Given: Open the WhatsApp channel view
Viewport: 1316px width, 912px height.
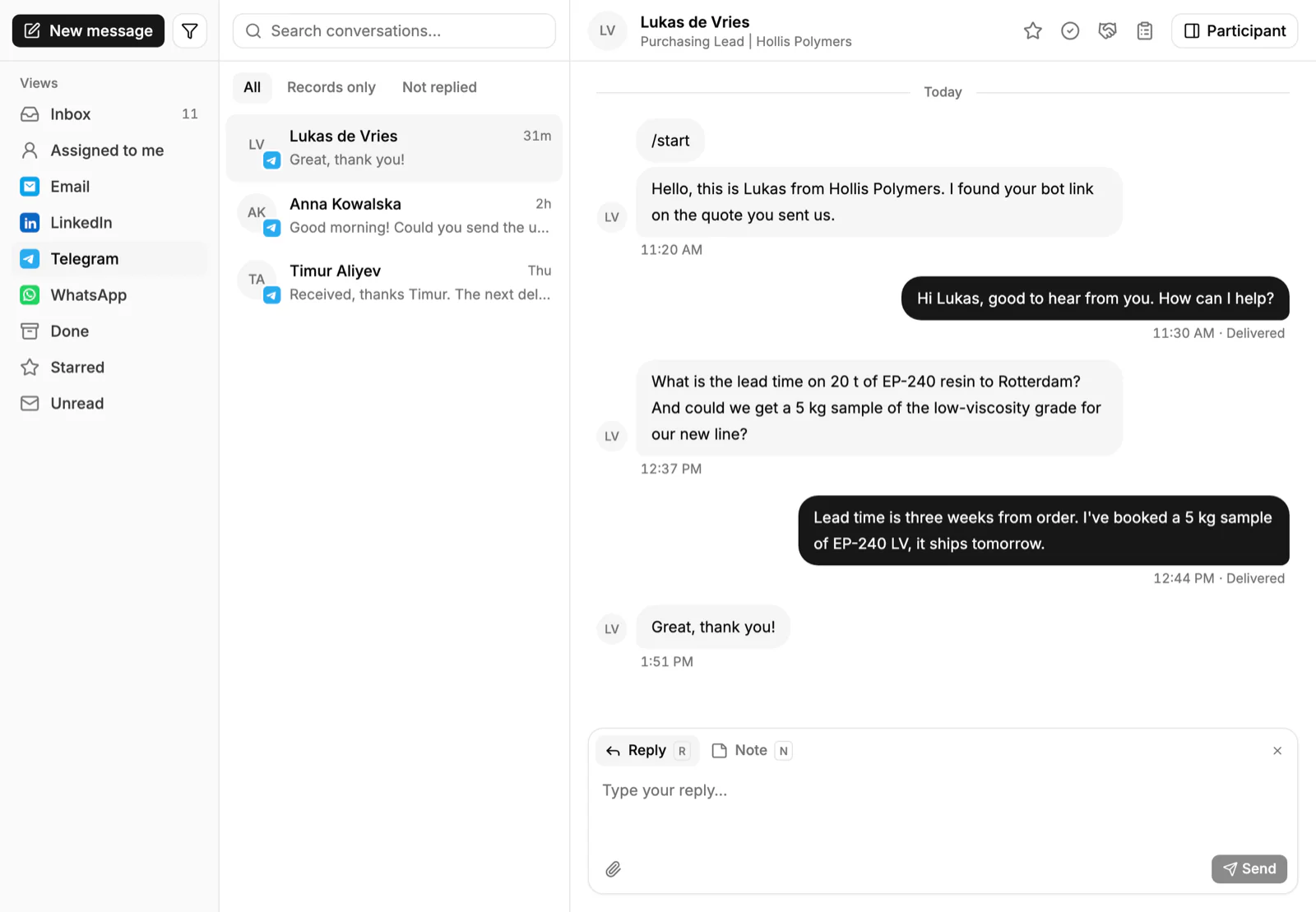Looking at the screenshot, I should point(109,295).
